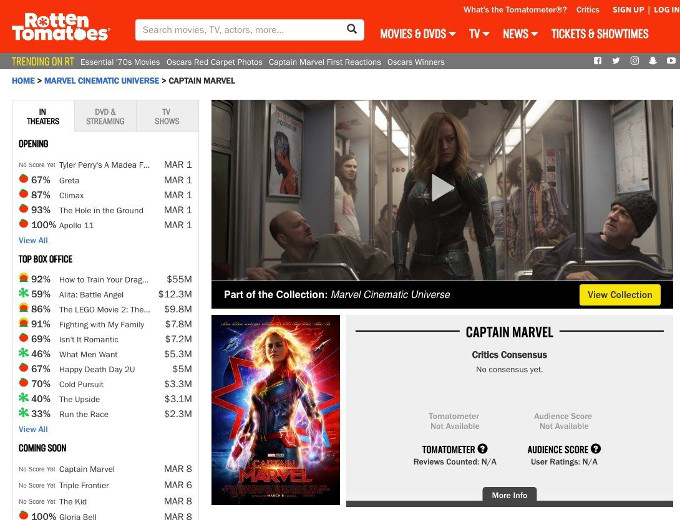The image size is (680, 520).
Task: Click the Rotten Tomatoes logo
Action: [x=60, y=27]
